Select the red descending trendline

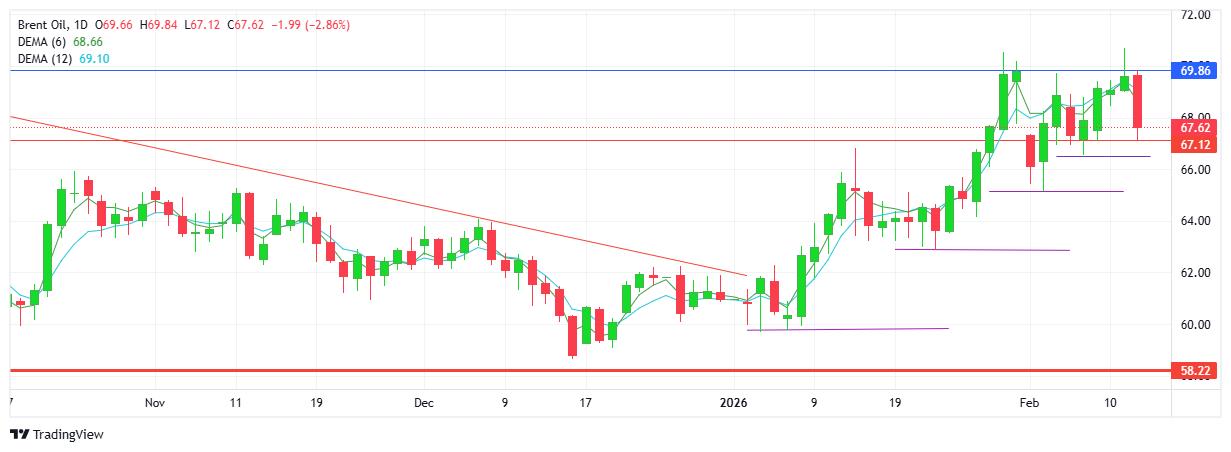(400, 202)
